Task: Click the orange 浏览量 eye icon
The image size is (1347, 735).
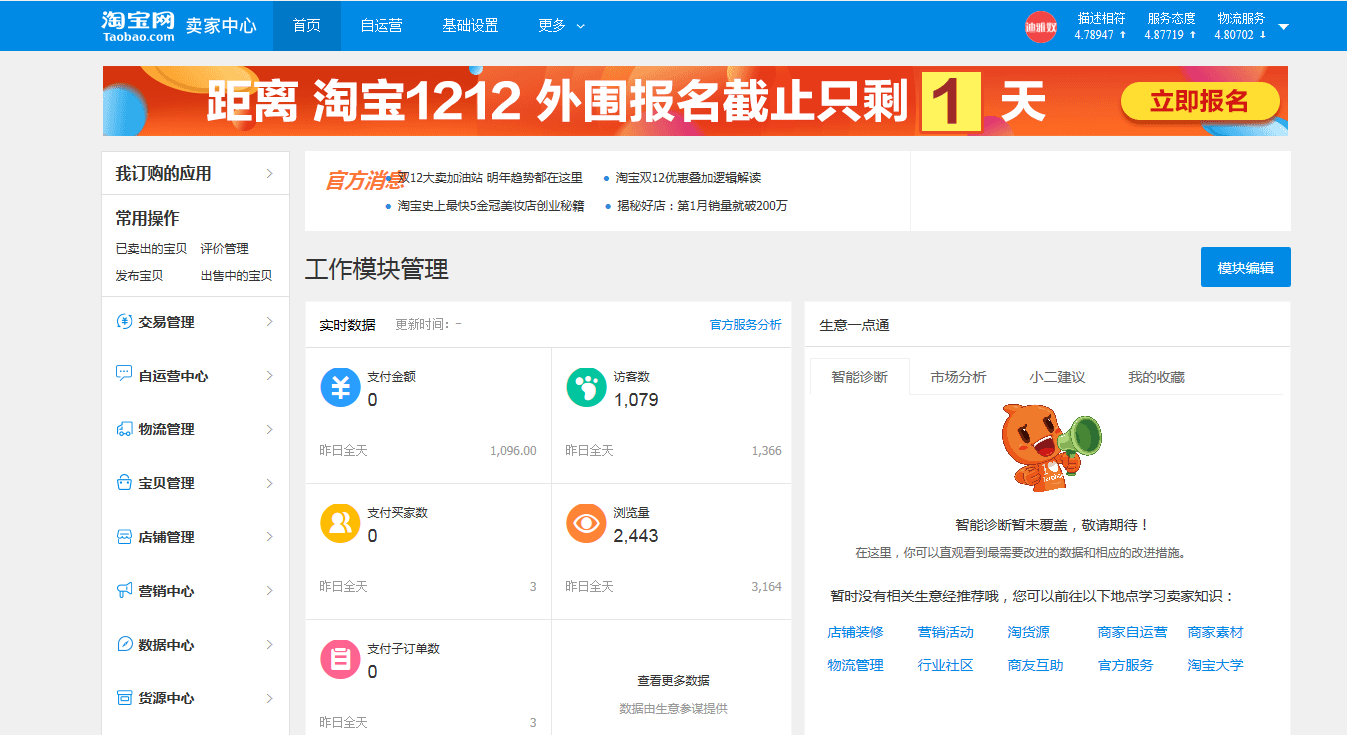Action: [586, 523]
